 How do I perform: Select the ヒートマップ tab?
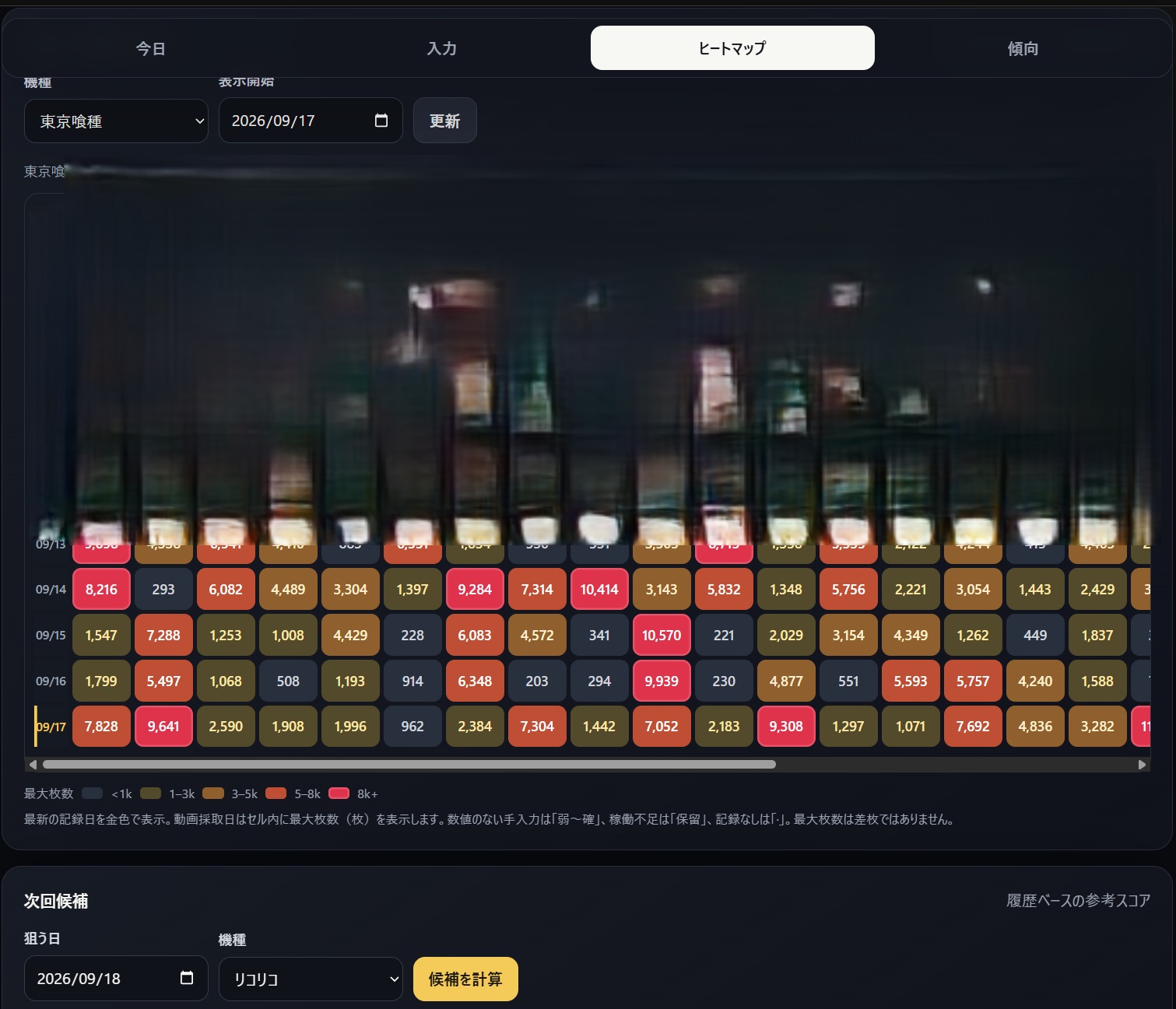click(732, 48)
